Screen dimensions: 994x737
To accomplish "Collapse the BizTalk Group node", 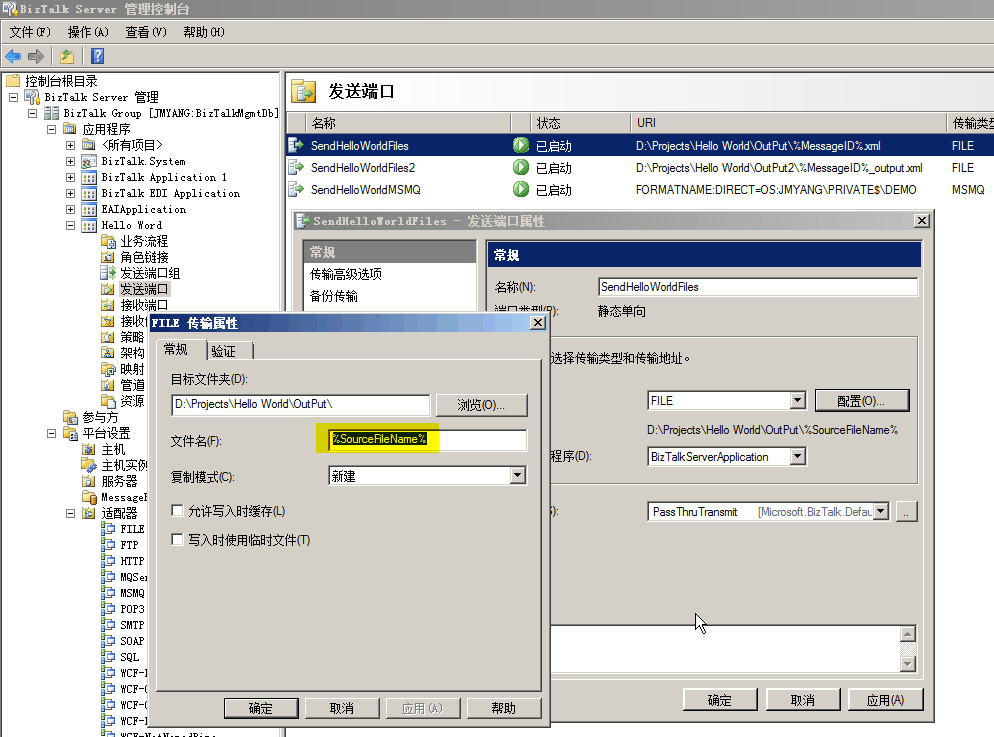I will 32,113.
